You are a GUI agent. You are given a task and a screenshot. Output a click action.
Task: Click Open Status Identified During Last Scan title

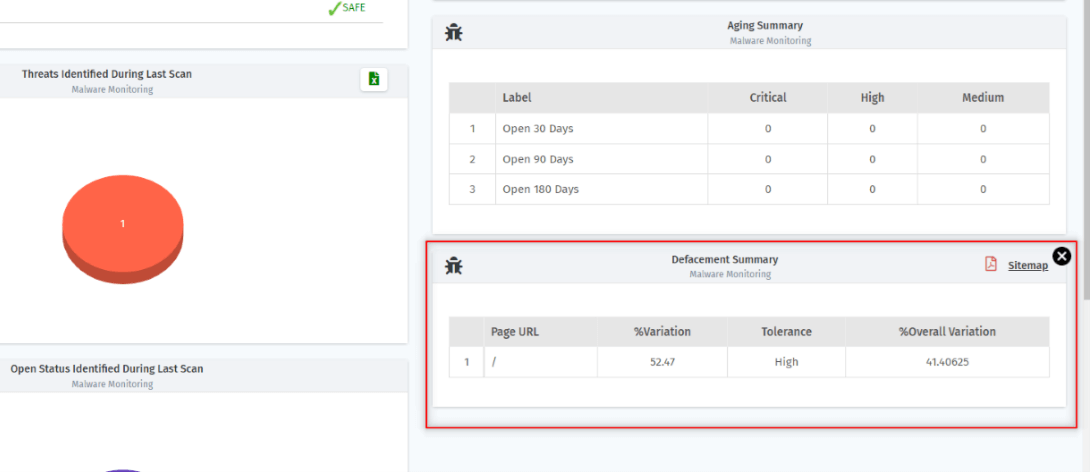tap(106, 368)
